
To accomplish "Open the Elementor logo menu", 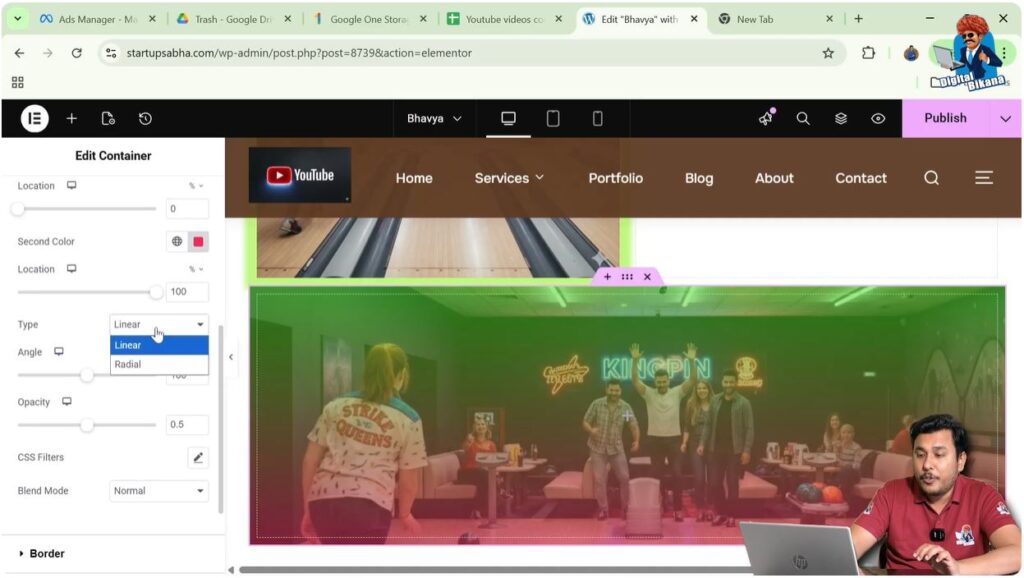I will tap(34, 118).
